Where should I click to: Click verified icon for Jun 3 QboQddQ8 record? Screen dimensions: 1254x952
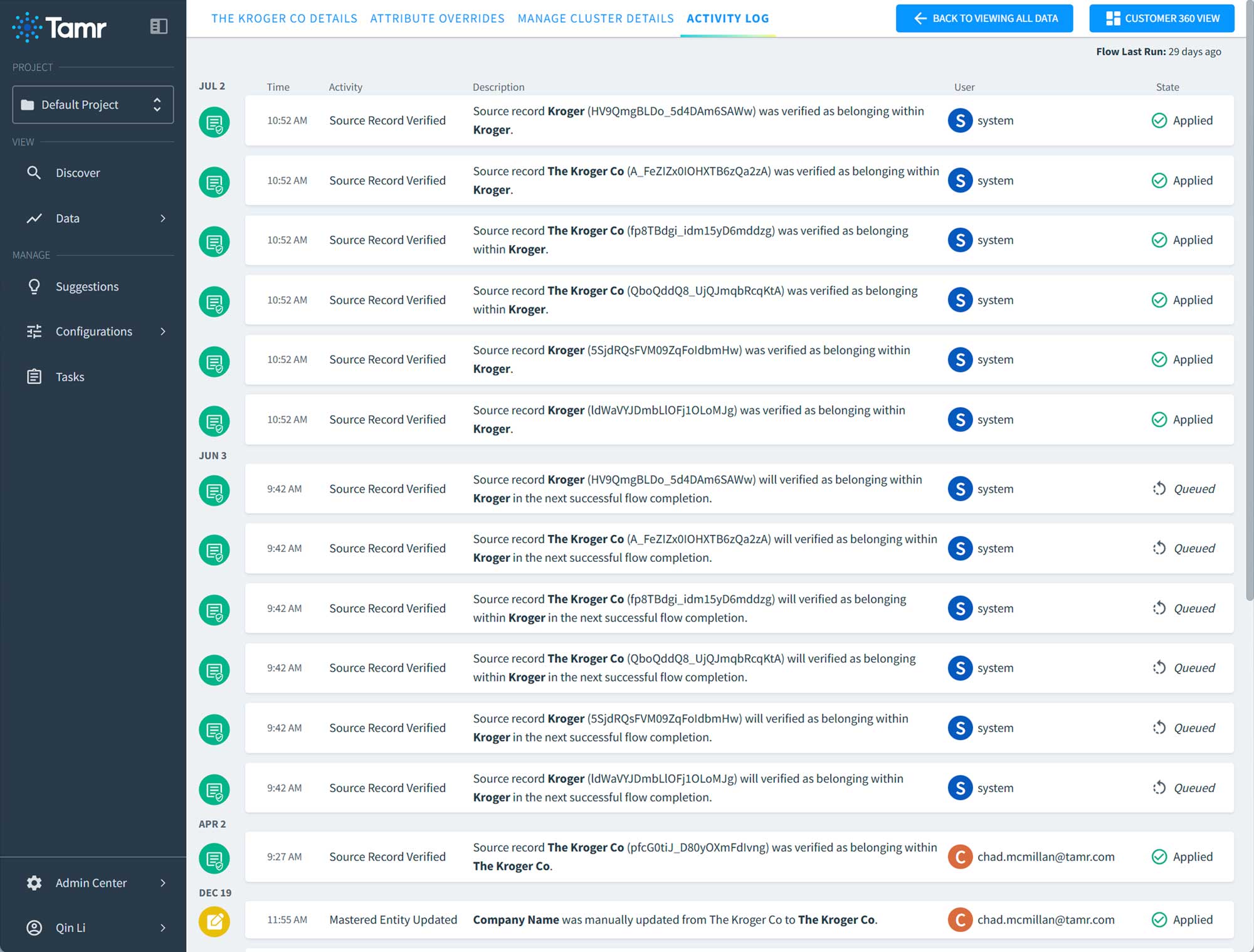(214, 670)
